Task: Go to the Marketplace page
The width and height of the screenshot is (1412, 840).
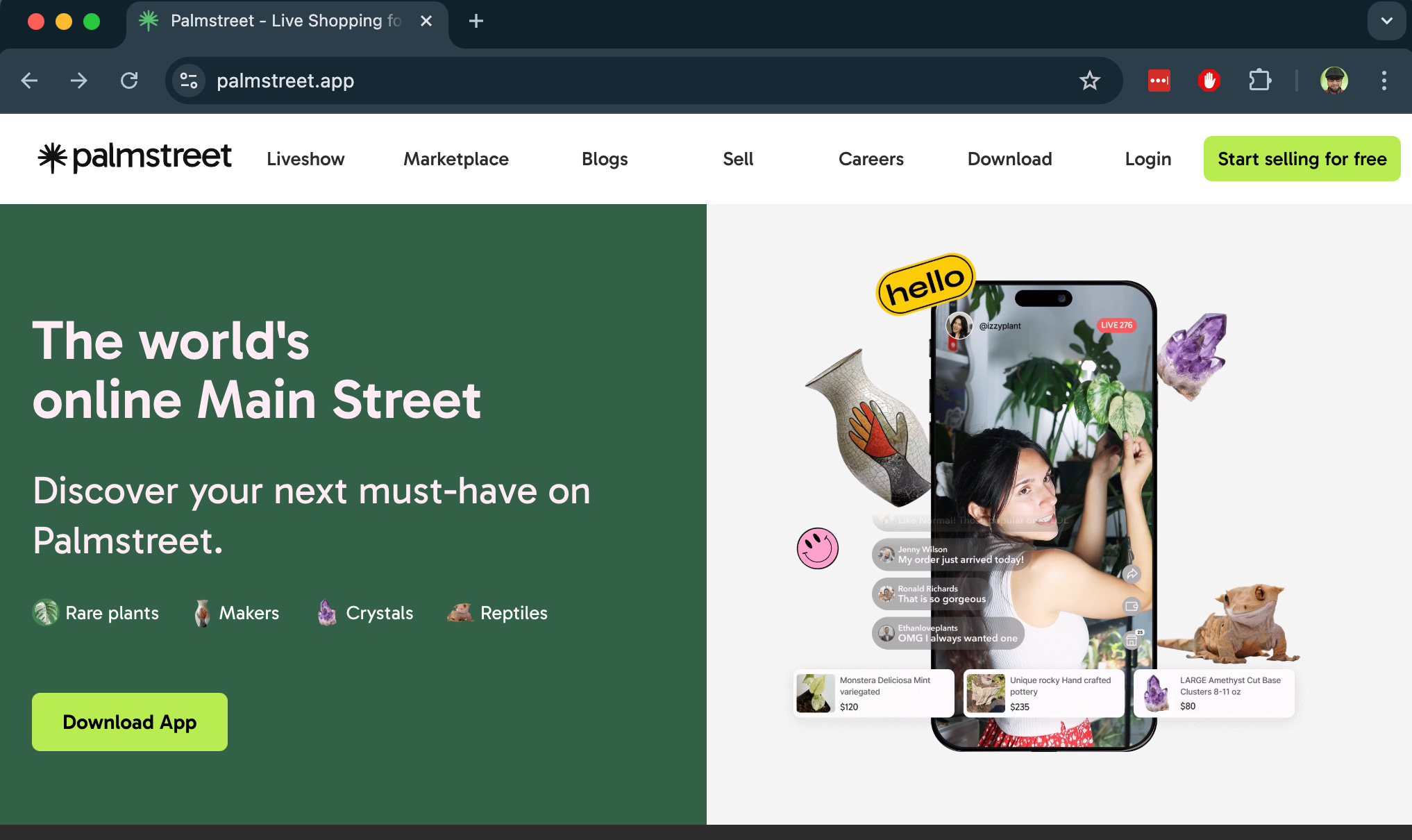Action: pyautogui.click(x=456, y=159)
